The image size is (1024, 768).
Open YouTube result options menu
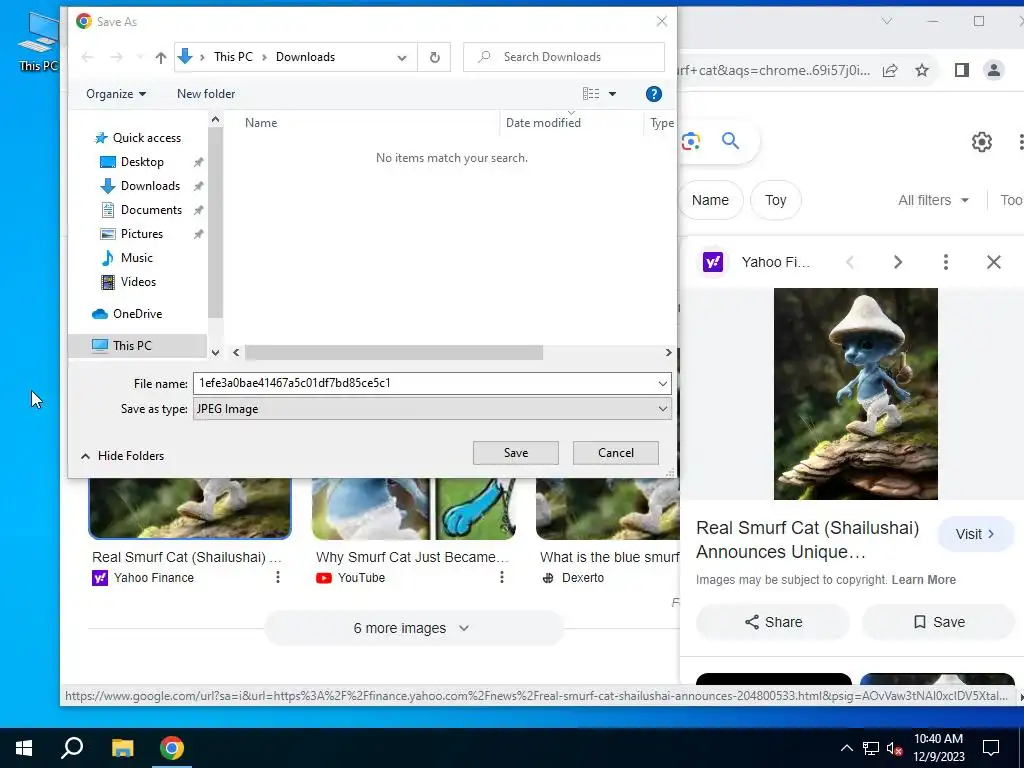pyautogui.click(x=502, y=577)
